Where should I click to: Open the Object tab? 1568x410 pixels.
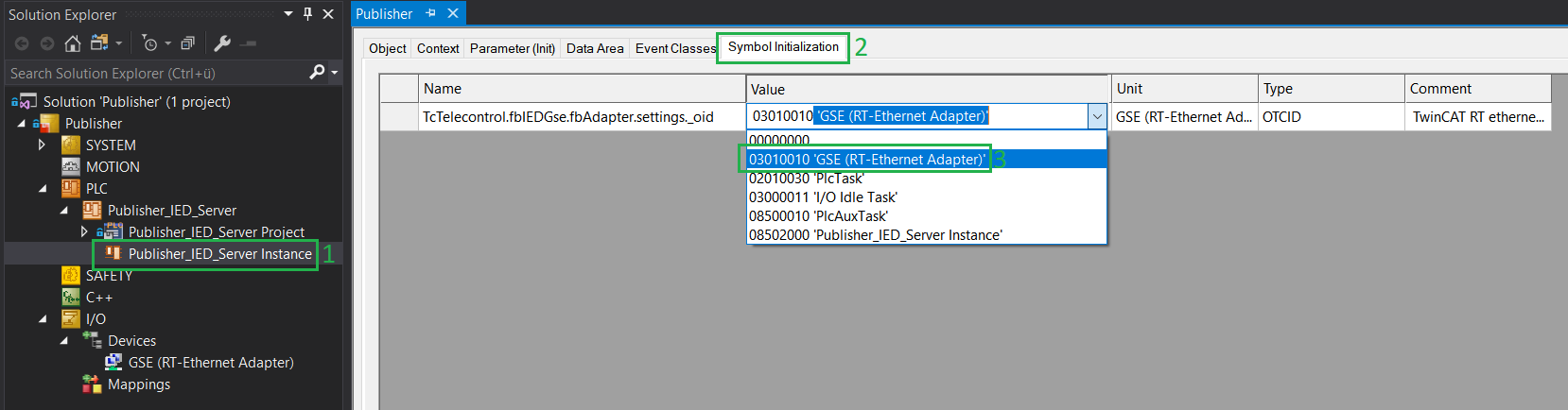[388, 48]
